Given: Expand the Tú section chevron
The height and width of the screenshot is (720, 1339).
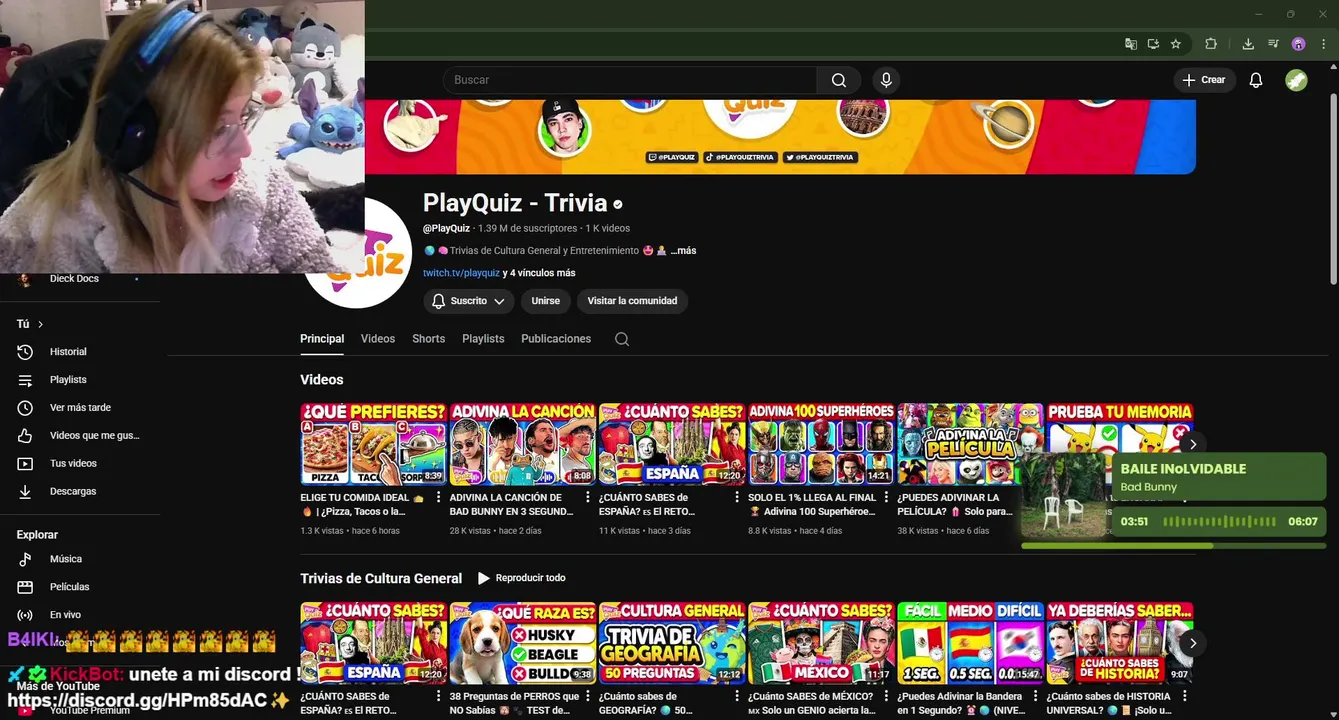Looking at the screenshot, I should pyautogui.click(x=40, y=324).
